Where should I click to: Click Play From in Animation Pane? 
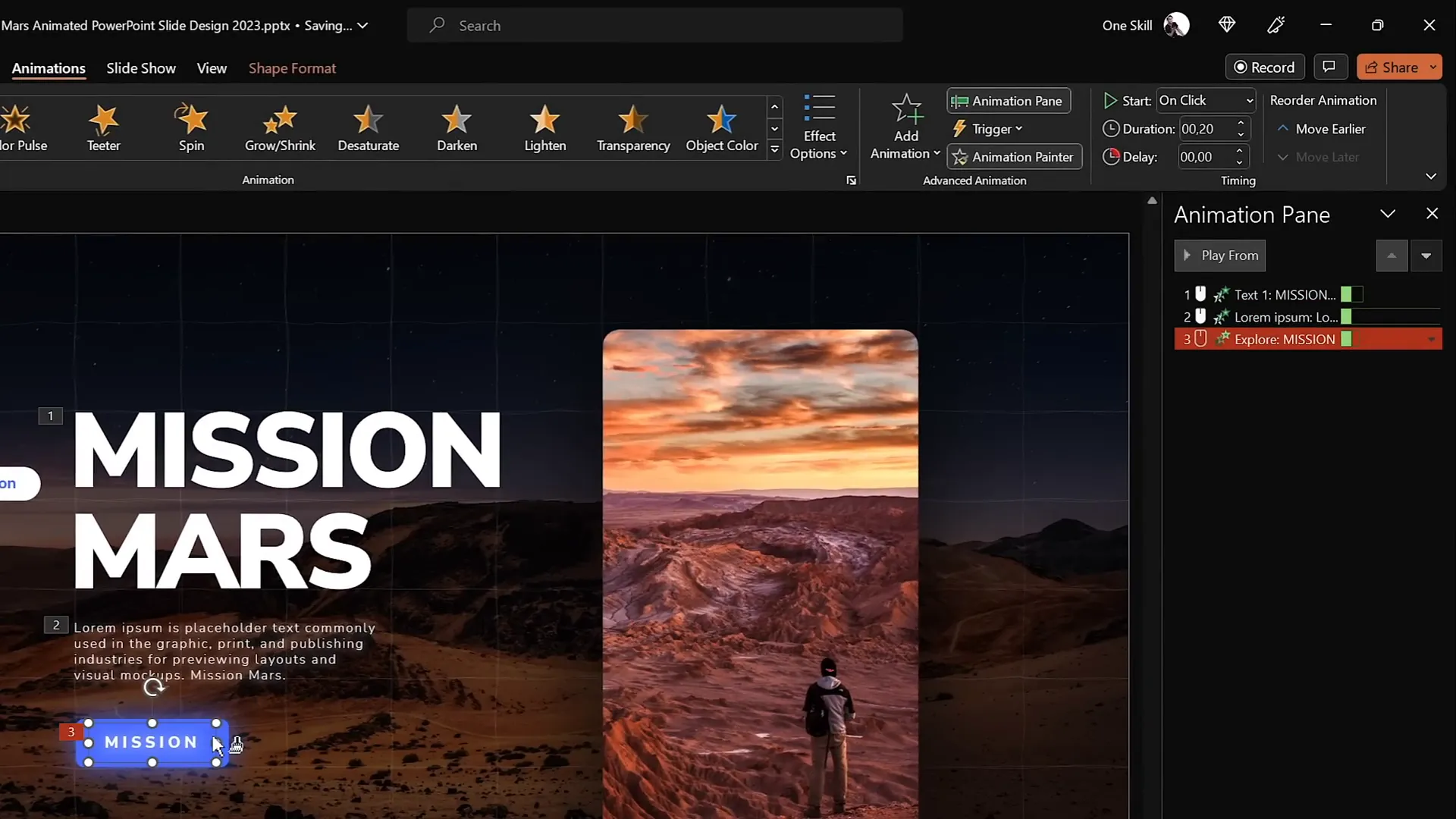coord(1219,256)
